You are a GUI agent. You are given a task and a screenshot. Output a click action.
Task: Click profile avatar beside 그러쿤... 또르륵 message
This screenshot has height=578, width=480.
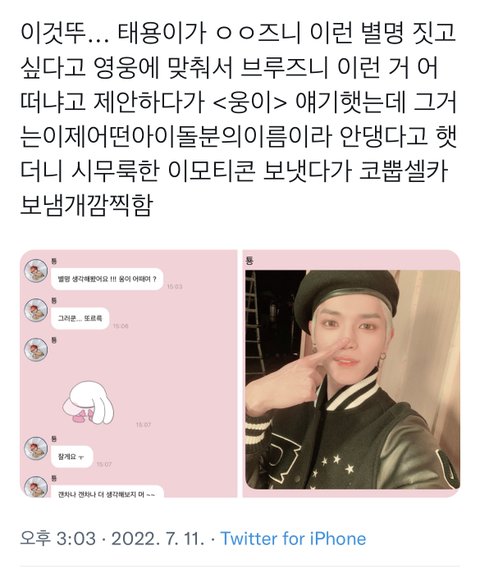36,310
